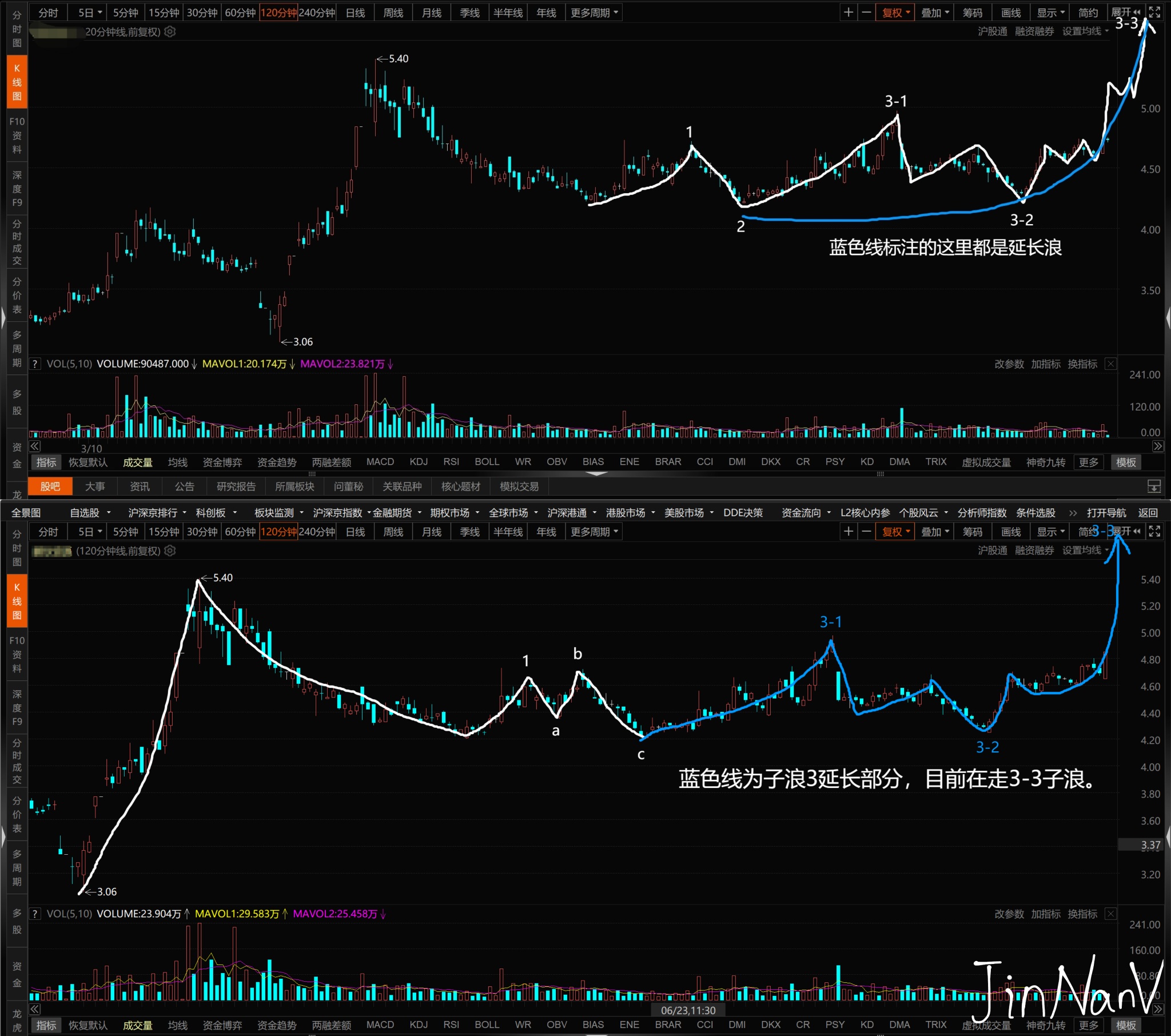Toggle 画线 drawing mode in upper chart

click(1010, 13)
